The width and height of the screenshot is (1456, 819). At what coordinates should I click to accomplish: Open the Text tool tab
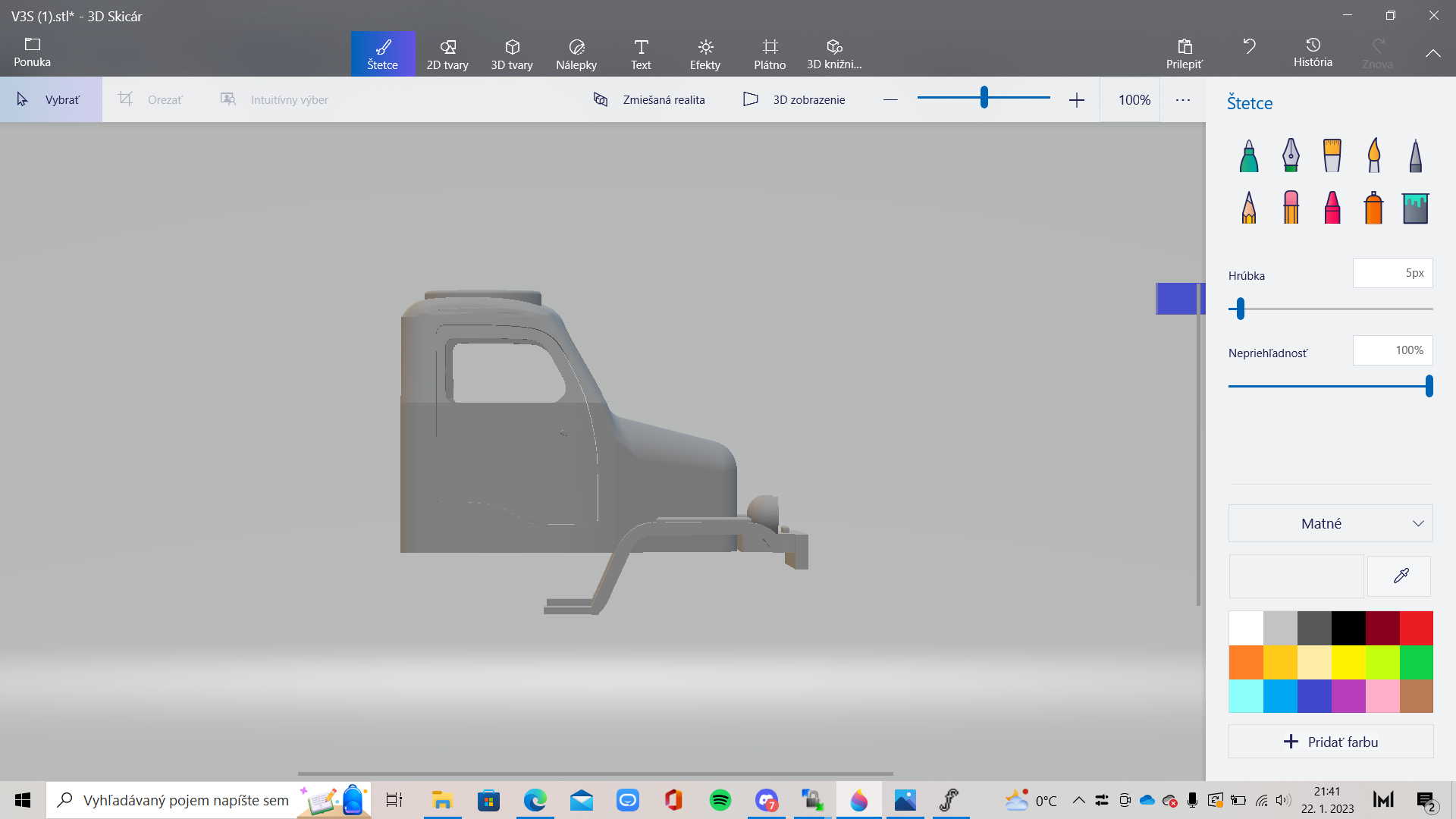(x=641, y=54)
